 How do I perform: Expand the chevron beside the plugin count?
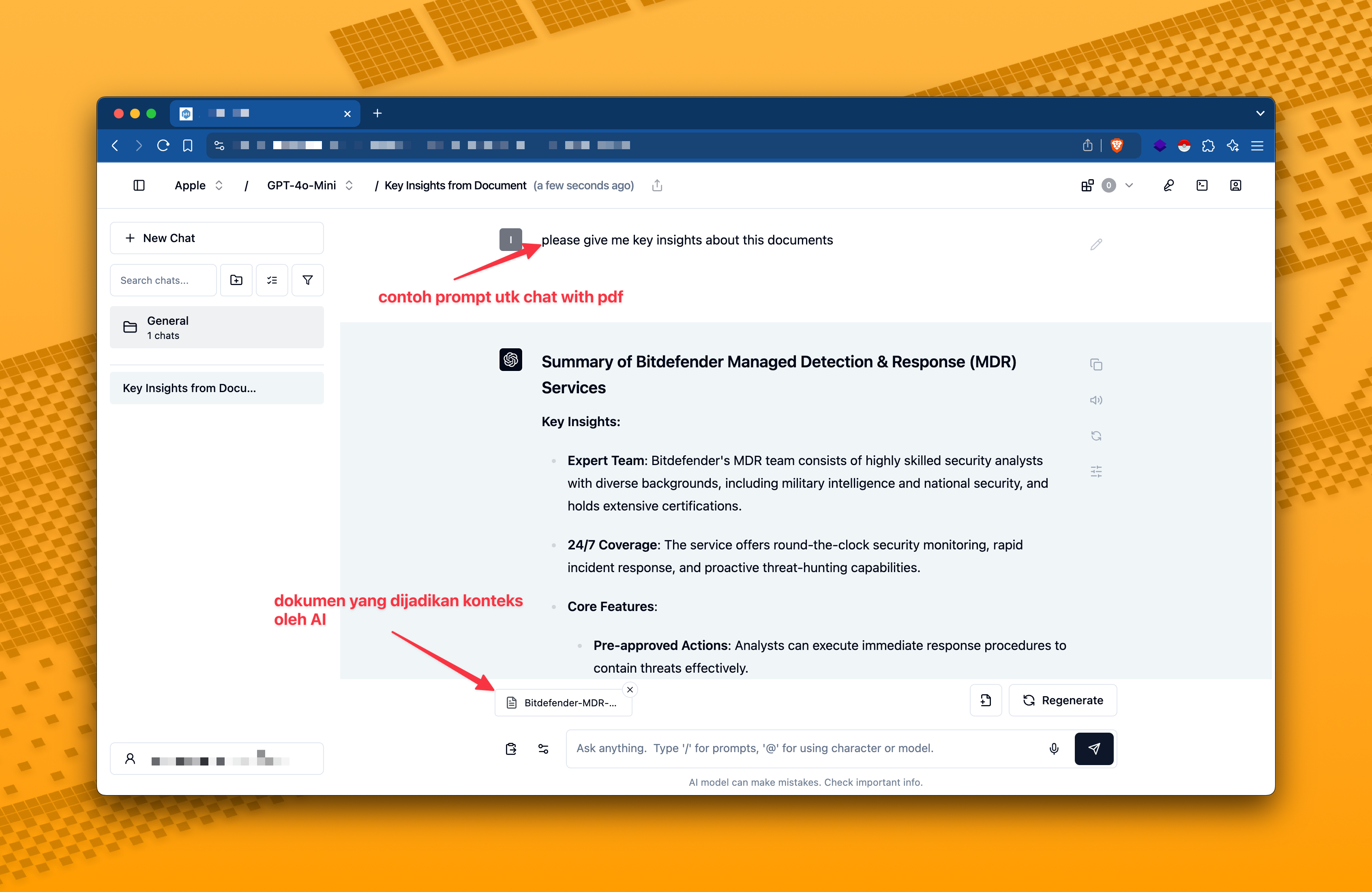point(1129,185)
